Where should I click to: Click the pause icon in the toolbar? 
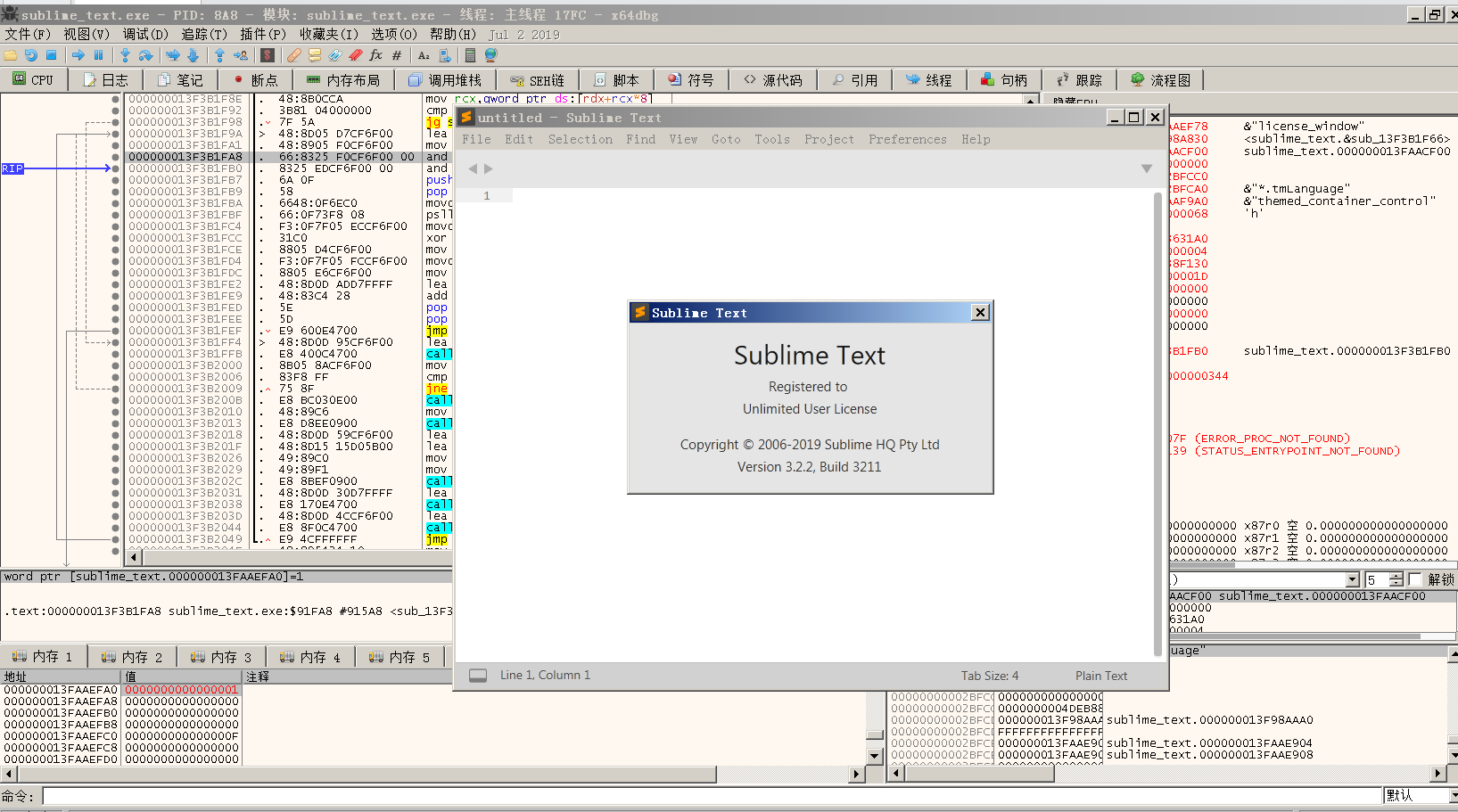[99, 55]
